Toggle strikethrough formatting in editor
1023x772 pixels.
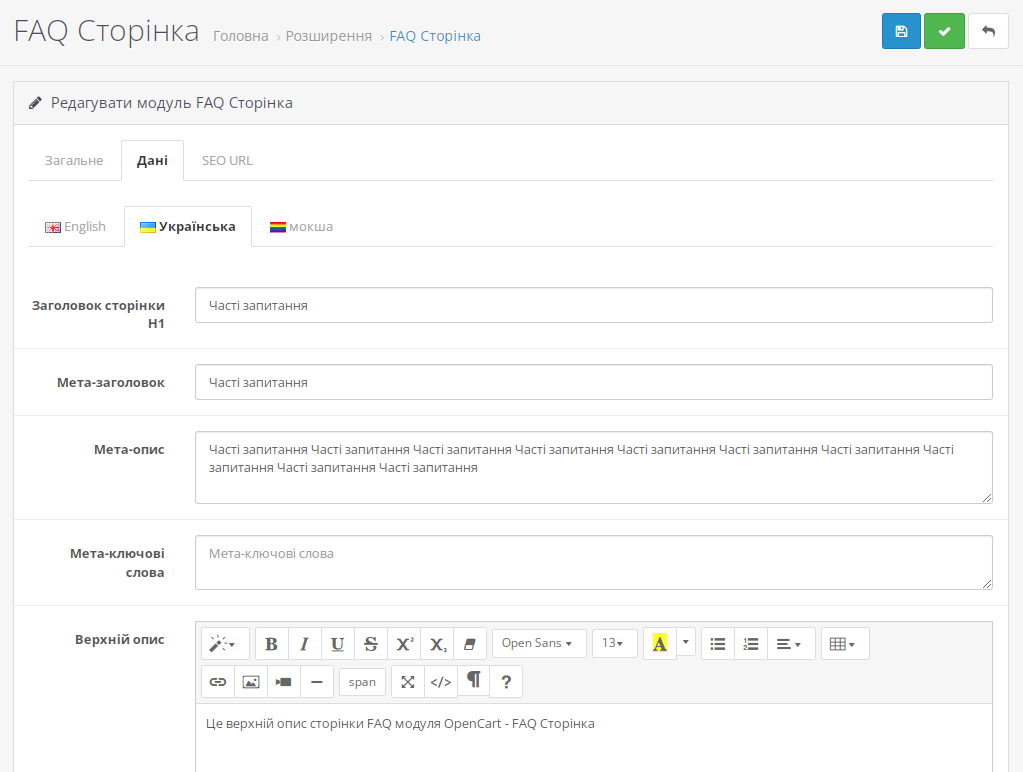[371, 644]
